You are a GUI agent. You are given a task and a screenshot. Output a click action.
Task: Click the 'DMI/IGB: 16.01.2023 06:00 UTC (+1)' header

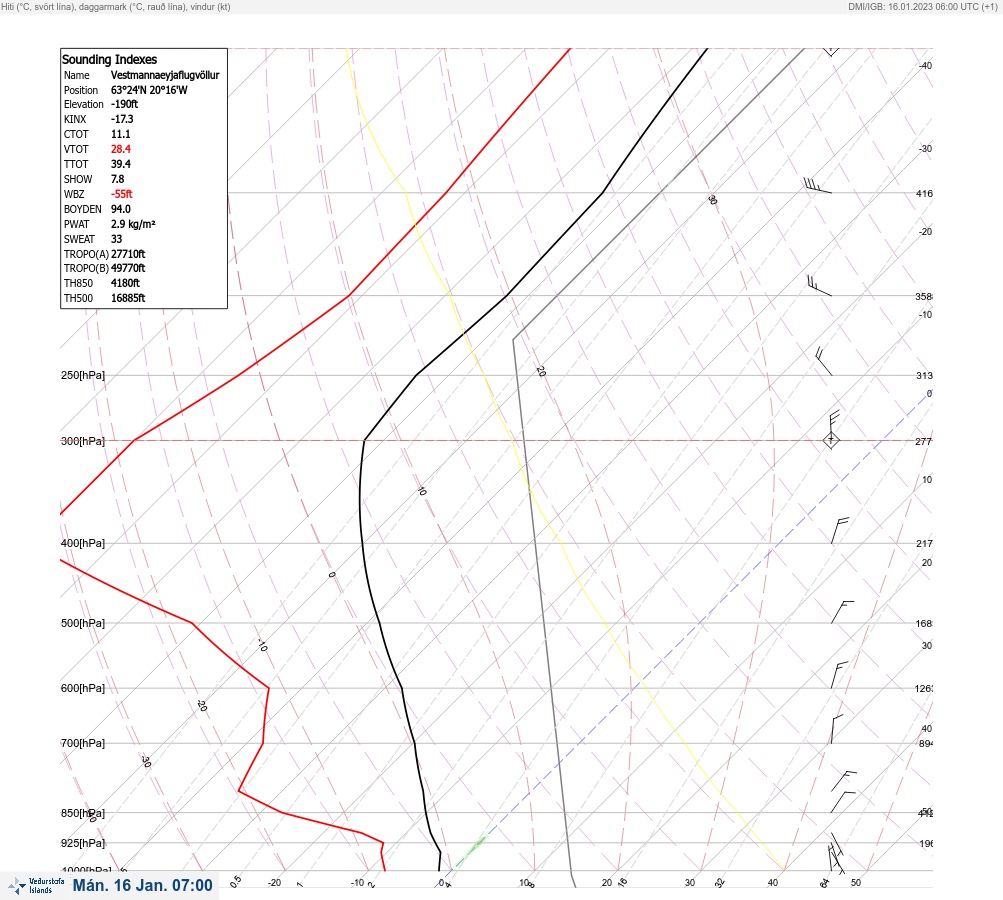coord(923,6)
